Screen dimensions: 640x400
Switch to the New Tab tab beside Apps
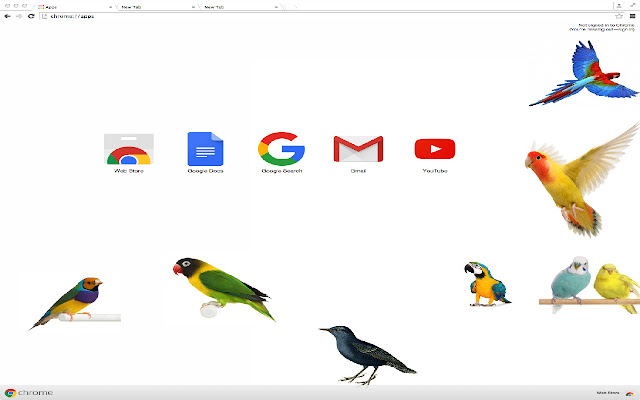pyautogui.click(x=157, y=7)
